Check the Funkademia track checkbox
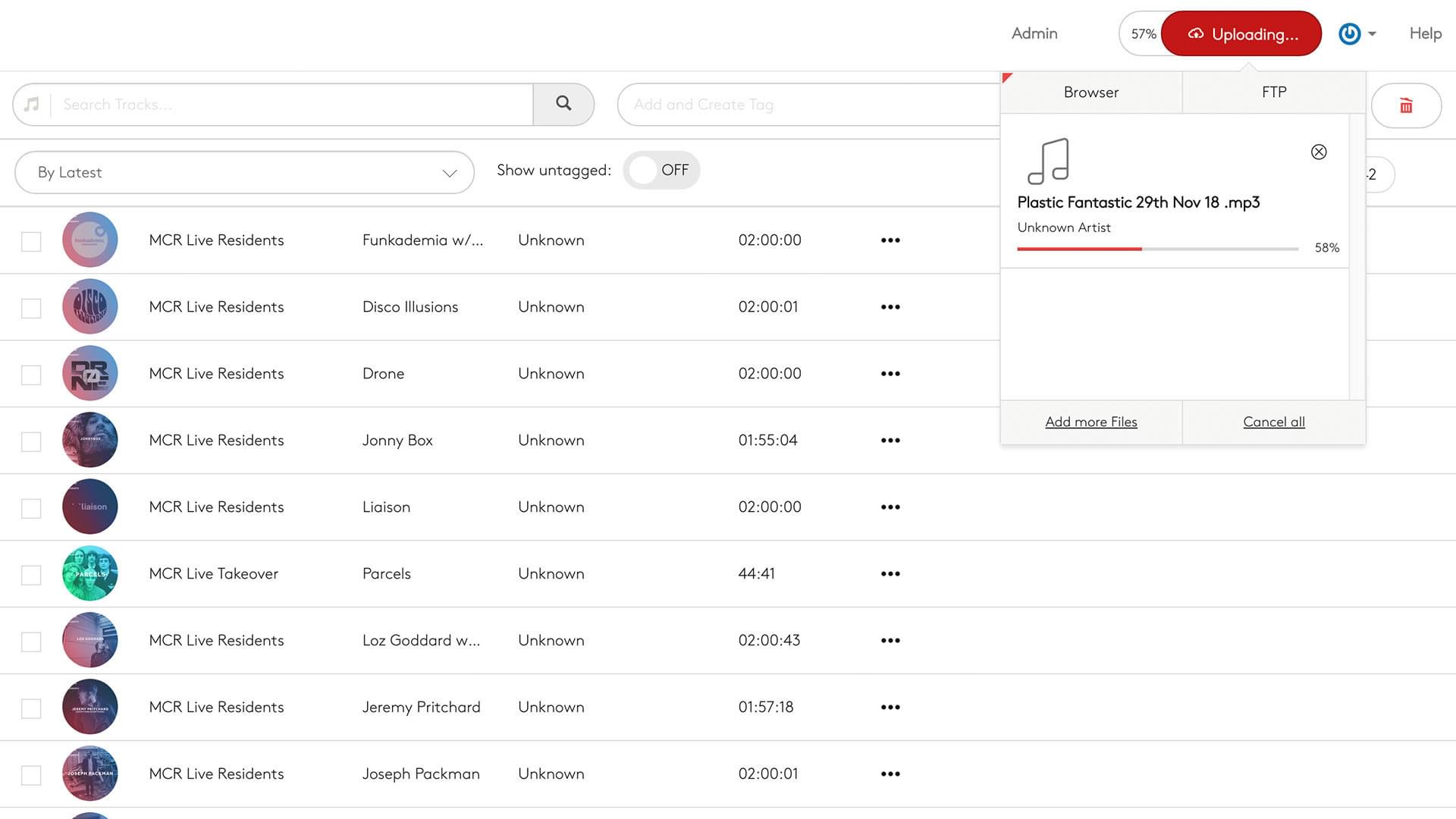The height and width of the screenshot is (819, 1456). 31,242
